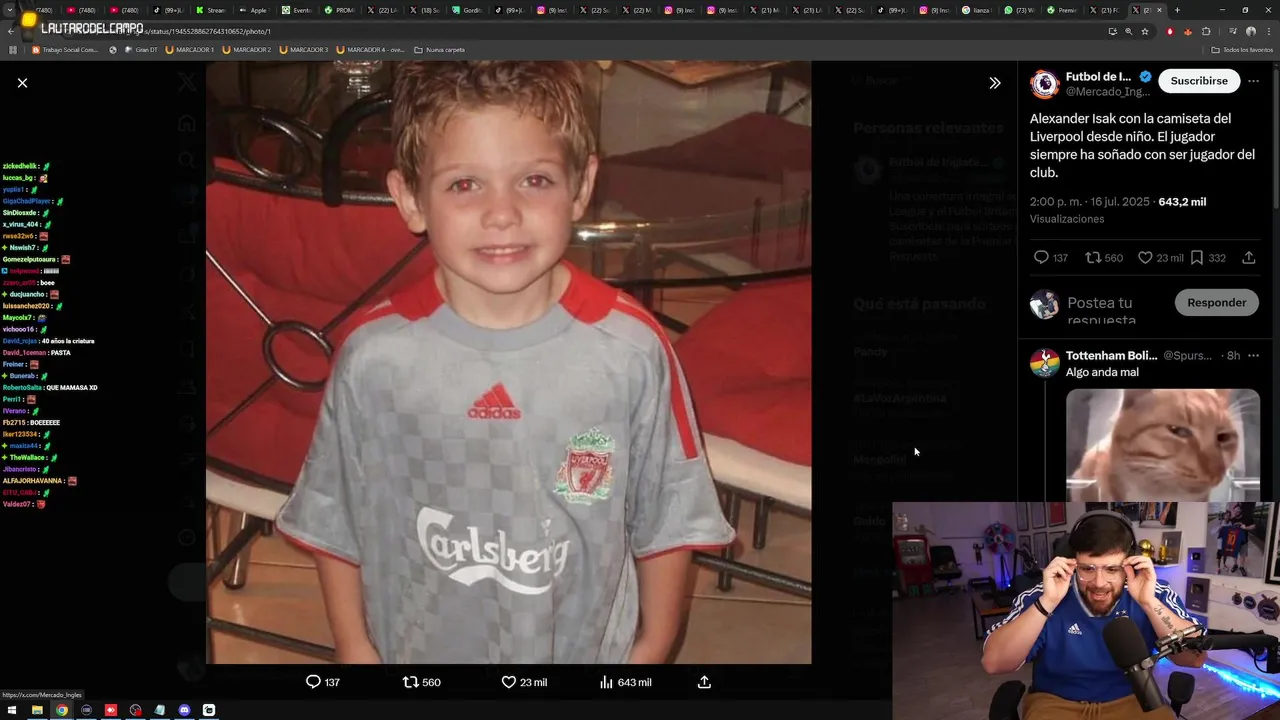Click chat username 'ALFAJORHAVANNA'
1280x720 pixels.
point(33,481)
